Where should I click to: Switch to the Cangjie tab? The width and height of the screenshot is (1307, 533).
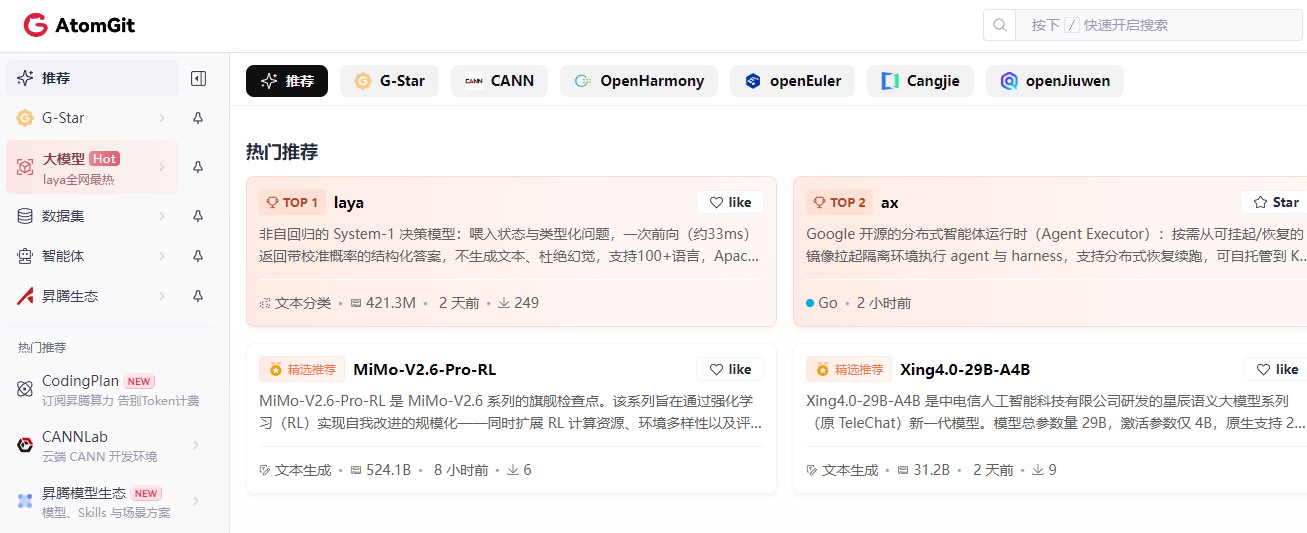pos(920,81)
